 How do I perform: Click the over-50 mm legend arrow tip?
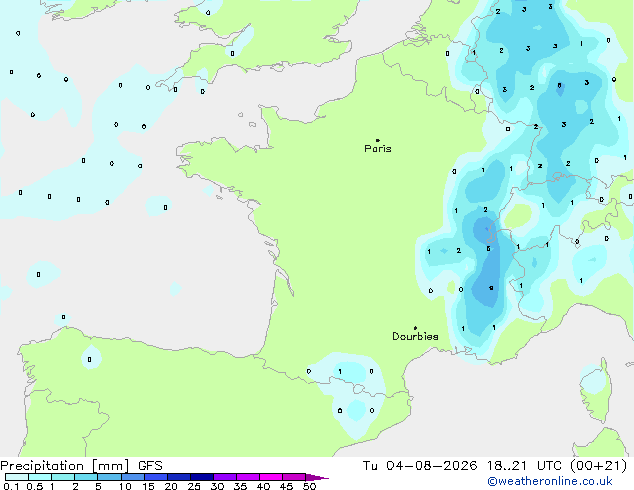(x=317, y=477)
